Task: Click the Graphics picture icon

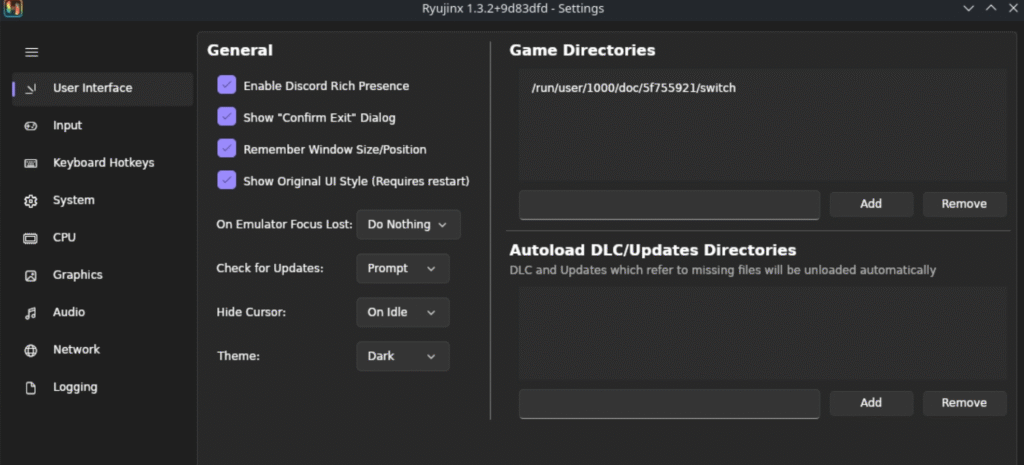Action: point(31,276)
